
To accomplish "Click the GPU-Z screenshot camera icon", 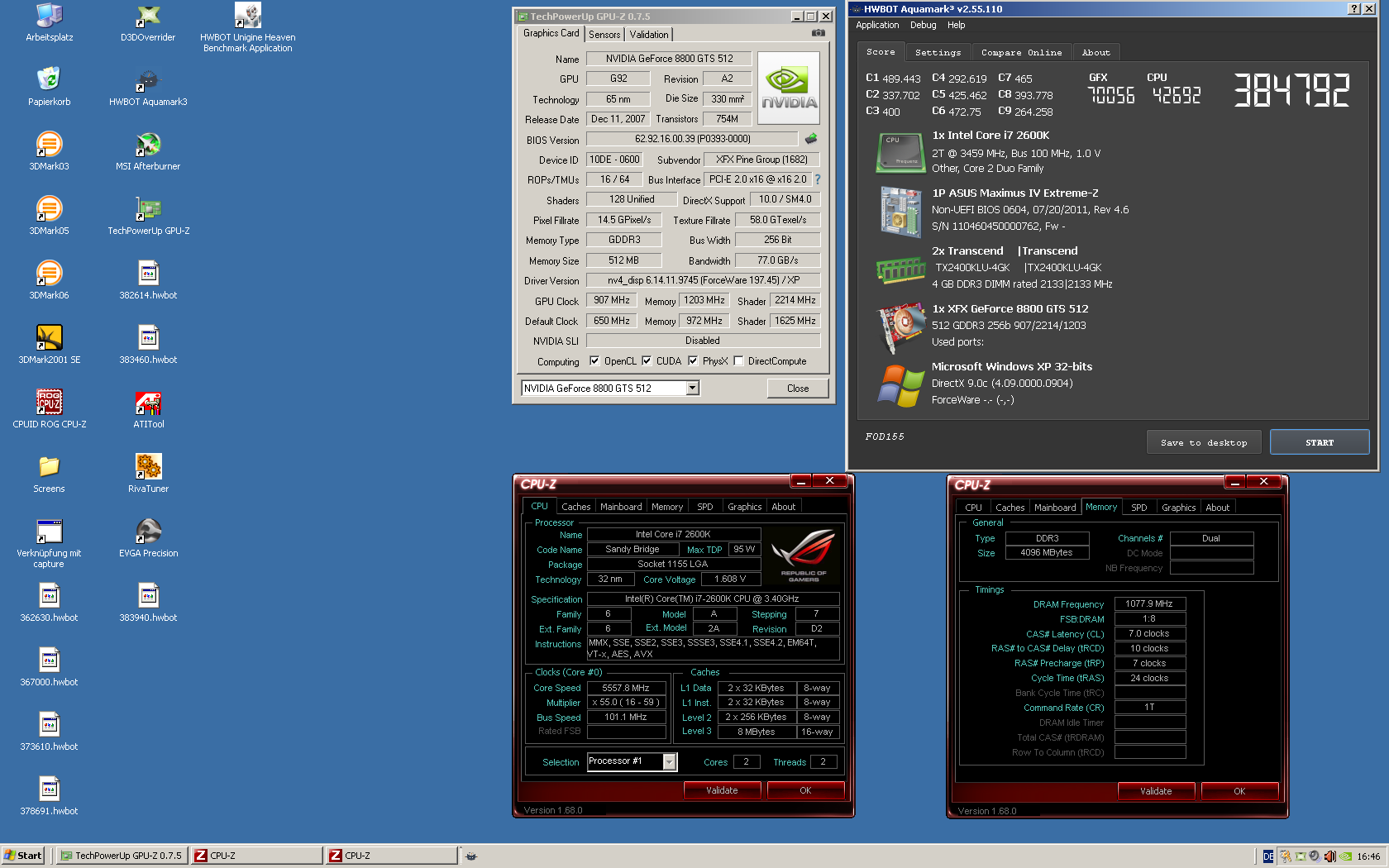I will point(818,33).
